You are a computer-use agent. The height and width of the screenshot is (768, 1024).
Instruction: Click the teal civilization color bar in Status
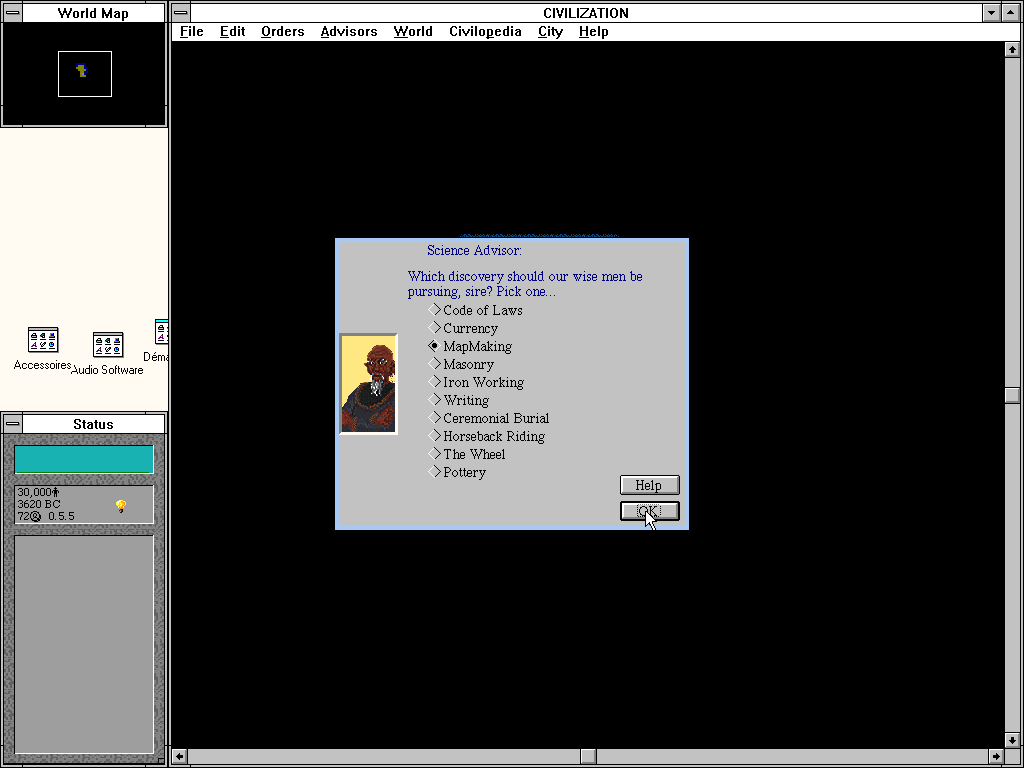(x=84, y=459)
